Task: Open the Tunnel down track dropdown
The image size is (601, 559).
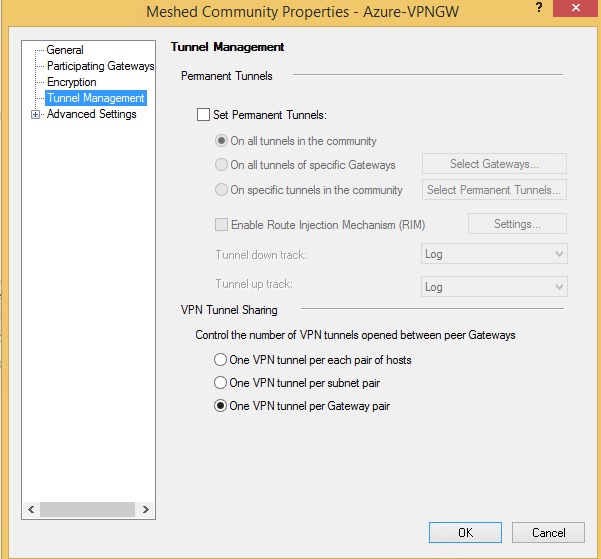Action: tap(494, 254)
